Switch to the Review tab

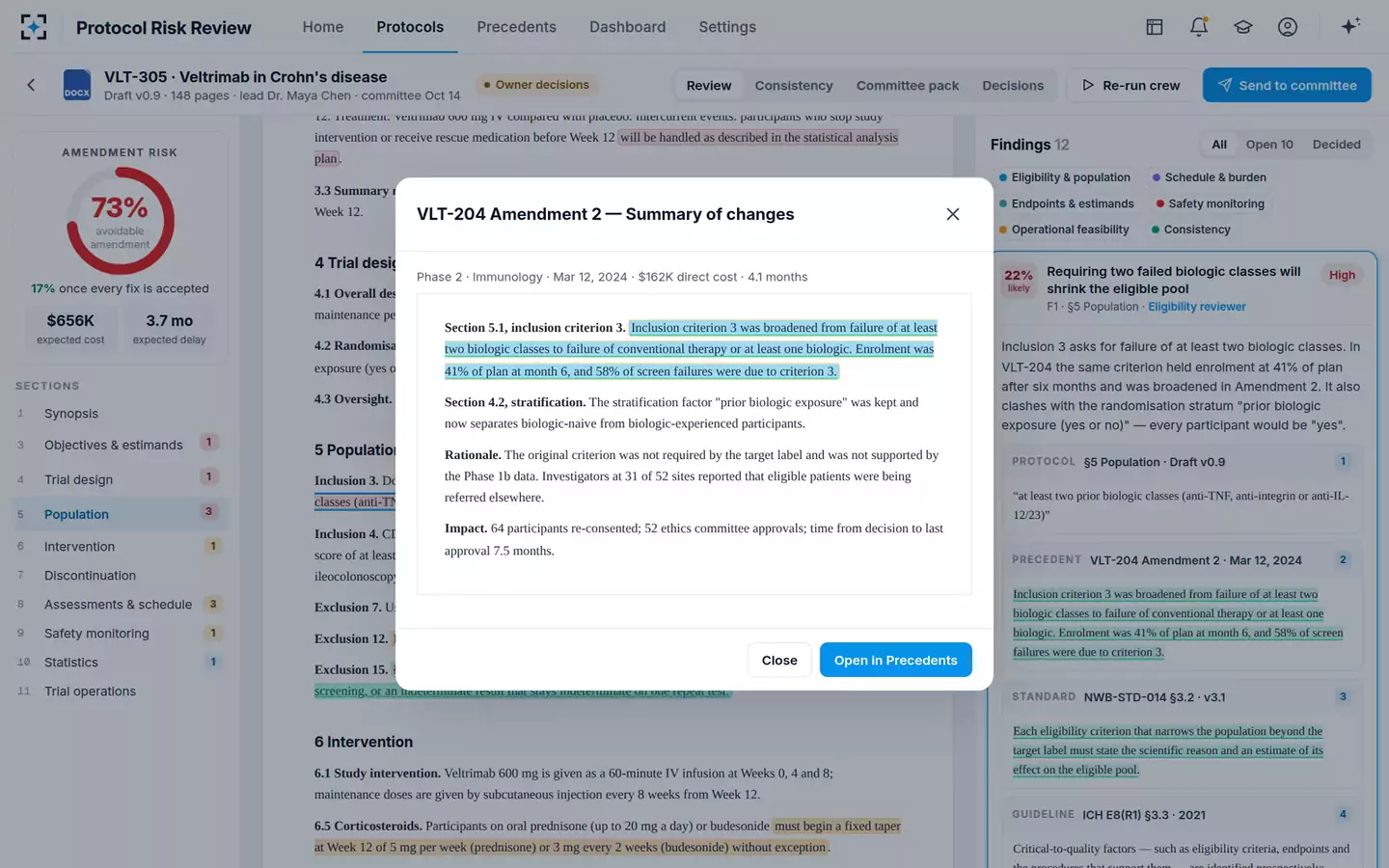(x=709, y=85)
